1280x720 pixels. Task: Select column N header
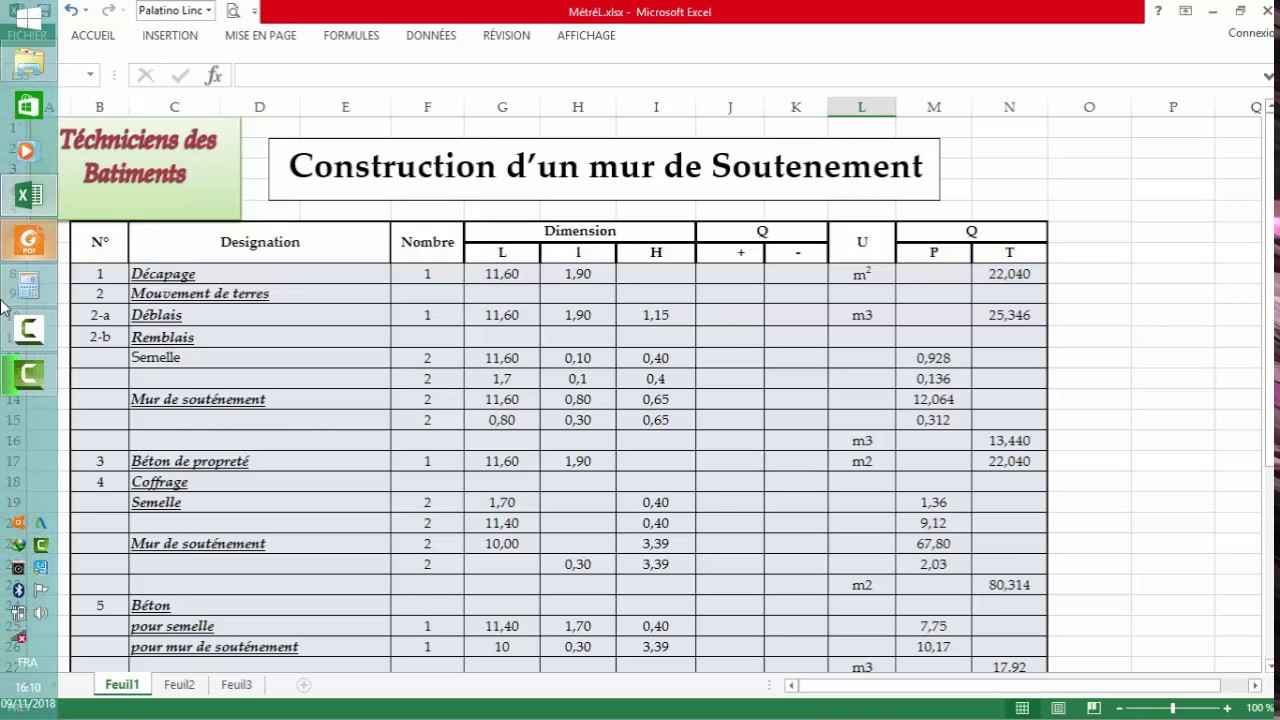point(1009,107)
